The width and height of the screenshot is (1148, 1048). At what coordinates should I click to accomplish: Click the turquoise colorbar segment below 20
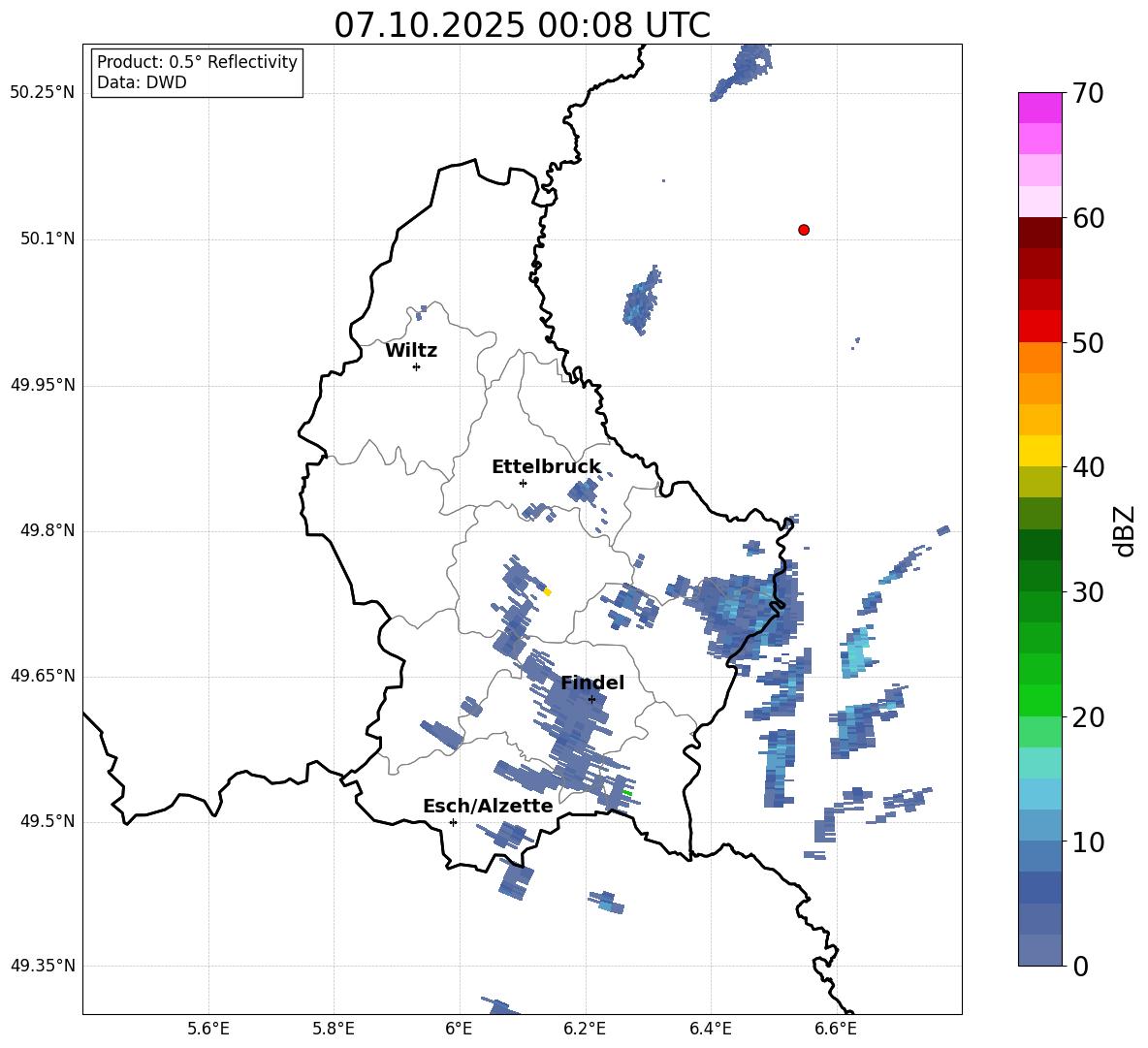[x=1040, y=763]
